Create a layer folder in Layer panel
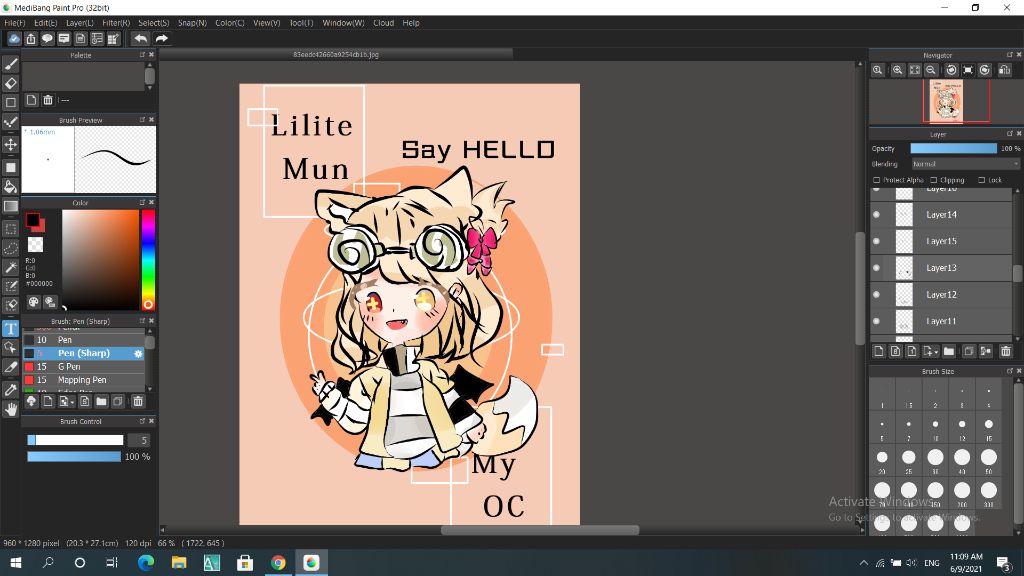 tap(948, 351)
